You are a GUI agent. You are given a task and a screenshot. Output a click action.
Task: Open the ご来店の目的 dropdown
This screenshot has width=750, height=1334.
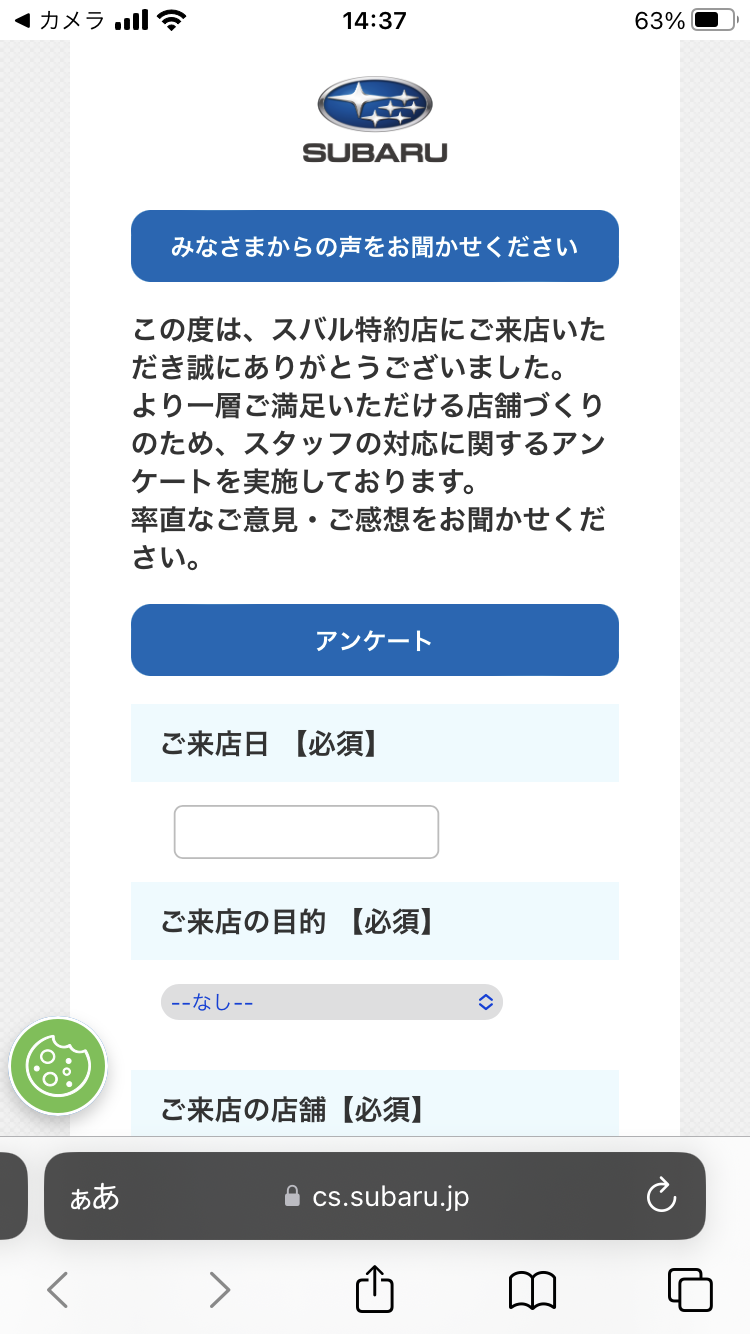click(x=331, y=1001)
